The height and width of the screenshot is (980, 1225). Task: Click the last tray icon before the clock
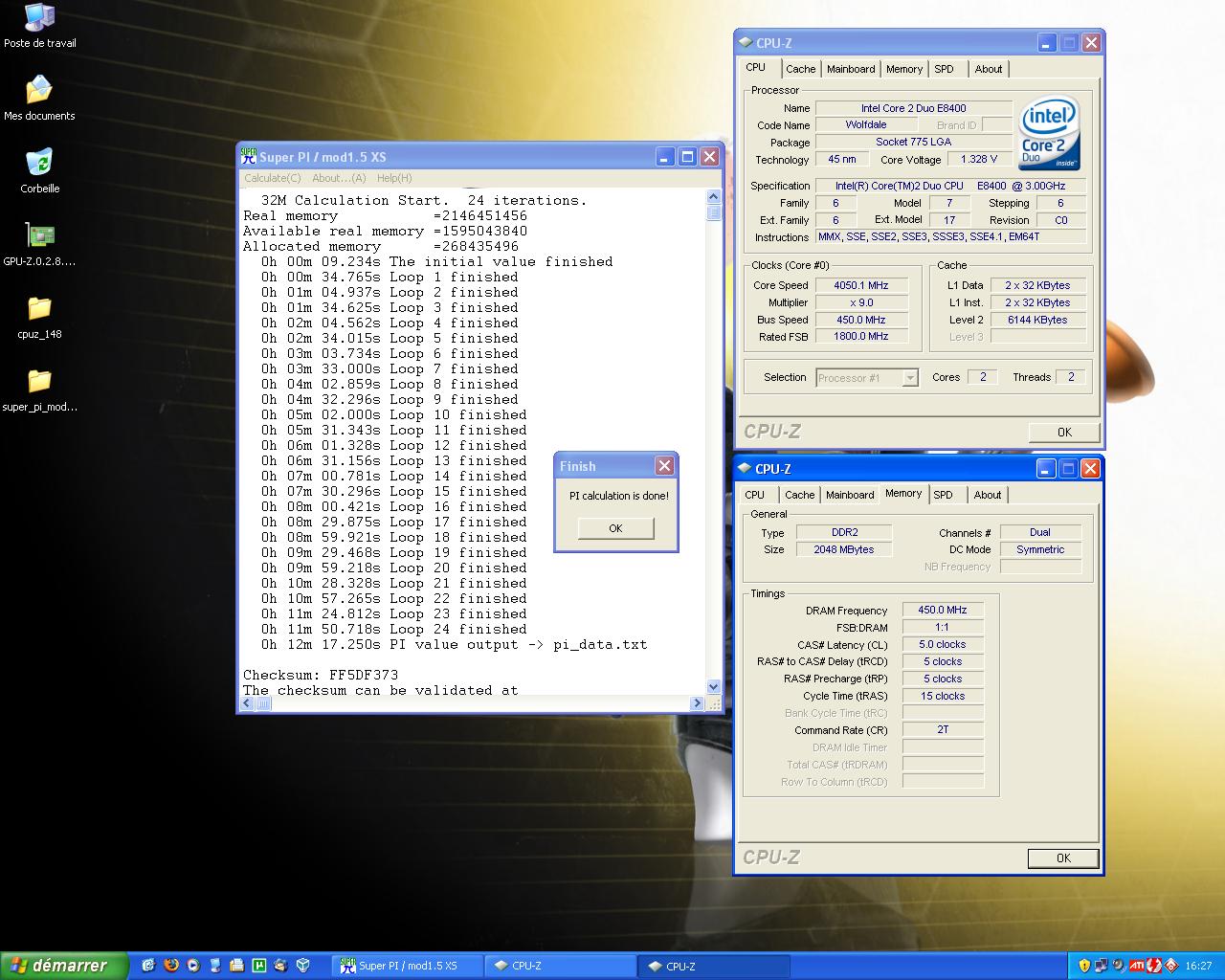coord(1170,966)
